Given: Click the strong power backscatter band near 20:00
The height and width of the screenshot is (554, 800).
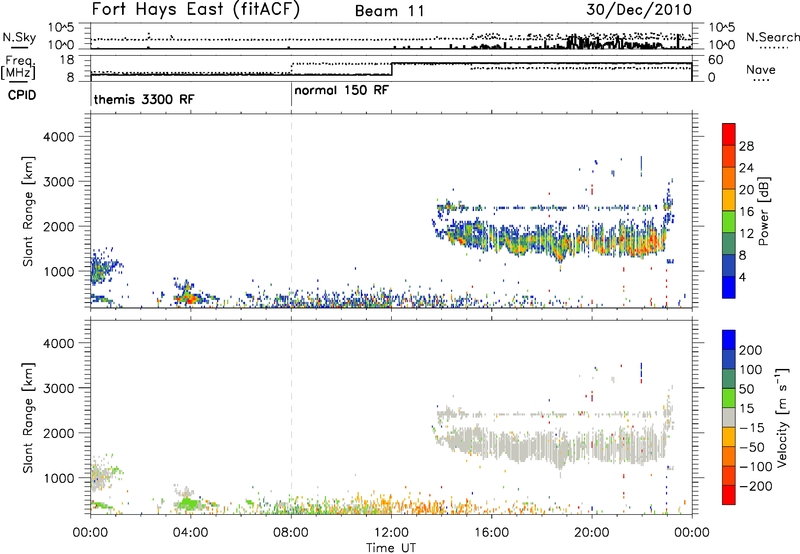Looking at the screenshot, I should 592,242.
